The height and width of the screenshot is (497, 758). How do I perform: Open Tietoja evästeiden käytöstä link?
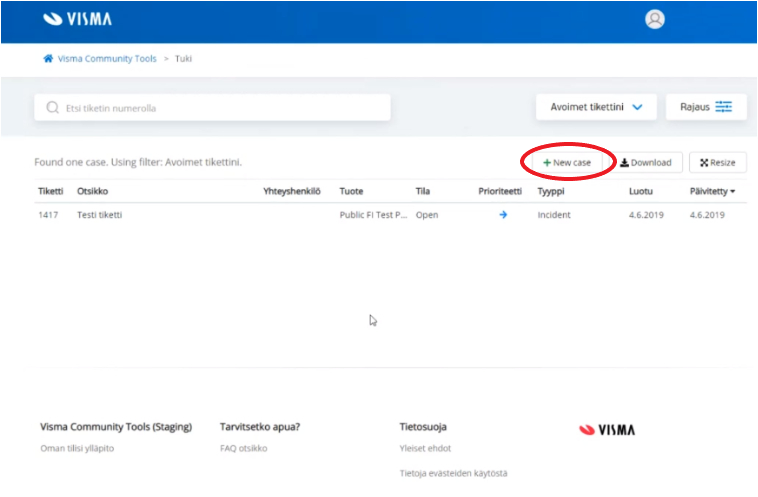point(453,473)
